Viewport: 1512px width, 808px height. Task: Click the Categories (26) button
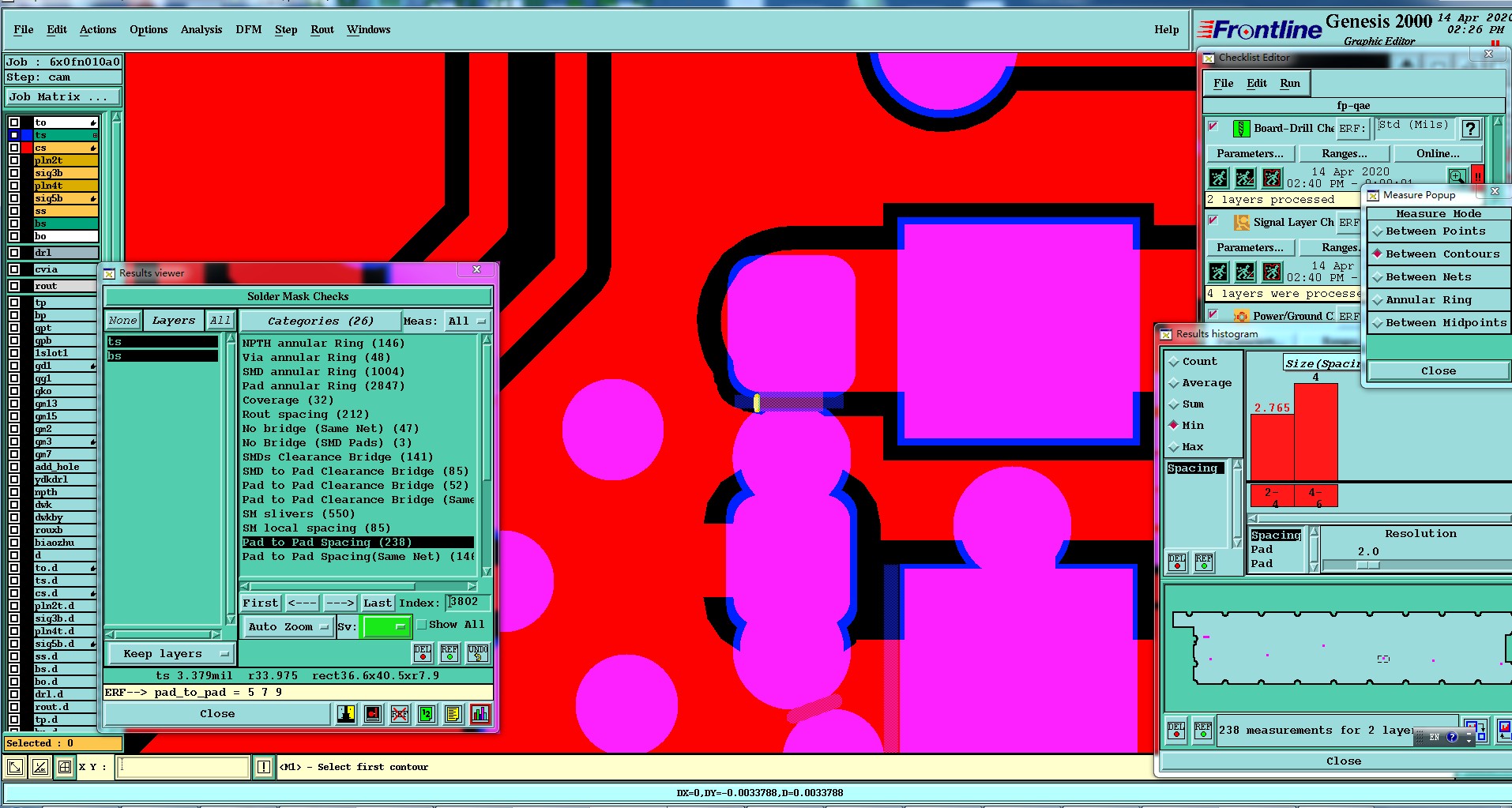pos(320,321)
